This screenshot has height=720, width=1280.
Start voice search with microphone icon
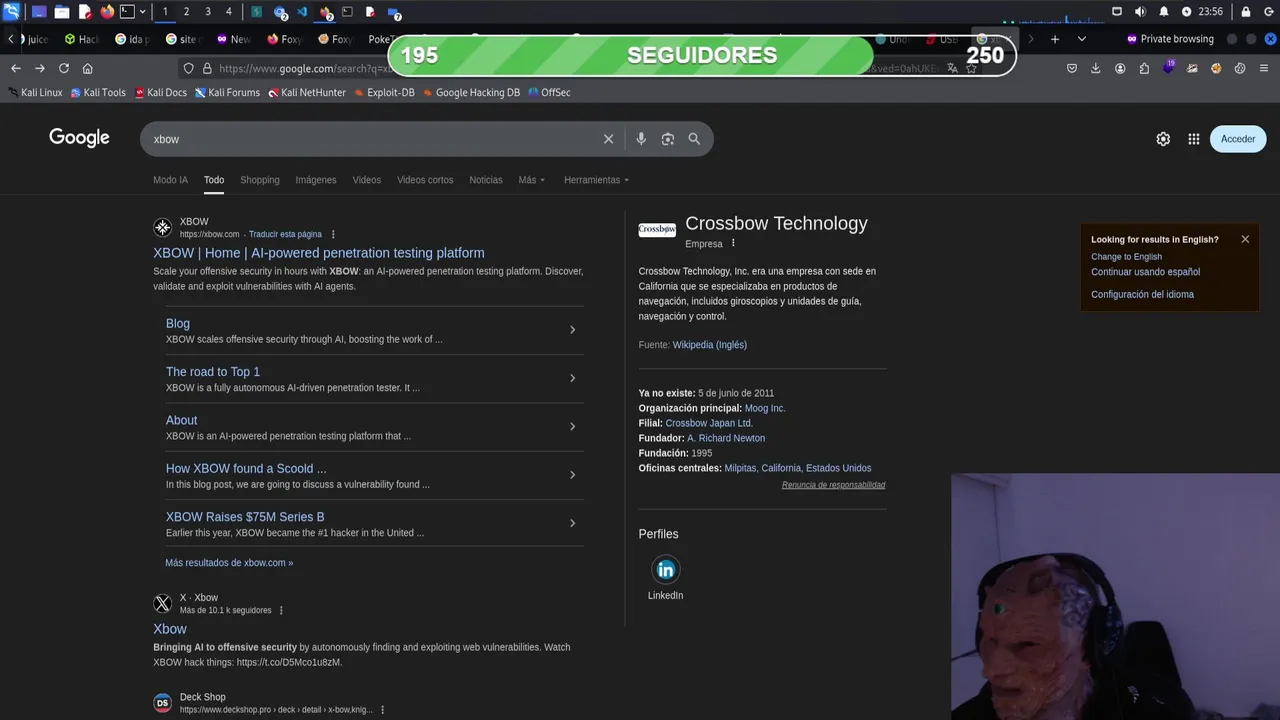point(641,139)
